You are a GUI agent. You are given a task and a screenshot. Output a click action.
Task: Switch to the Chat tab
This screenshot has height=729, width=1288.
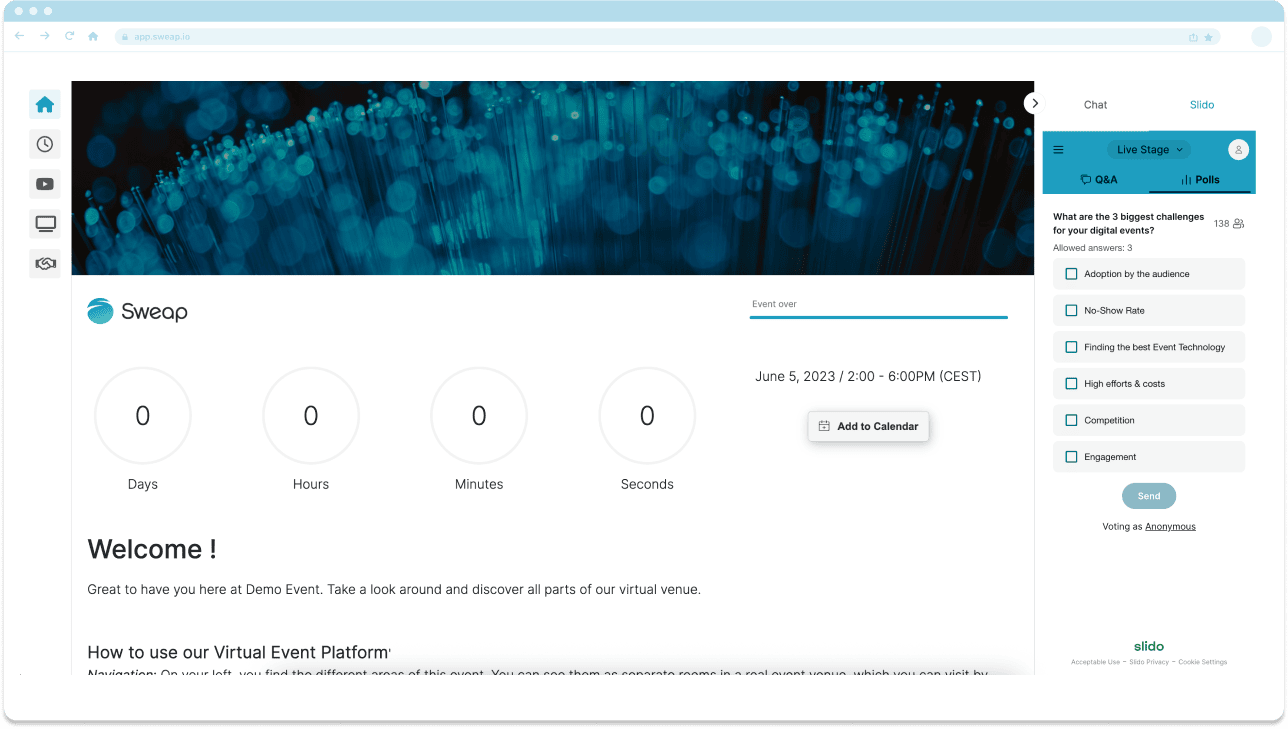point(1095,105)
